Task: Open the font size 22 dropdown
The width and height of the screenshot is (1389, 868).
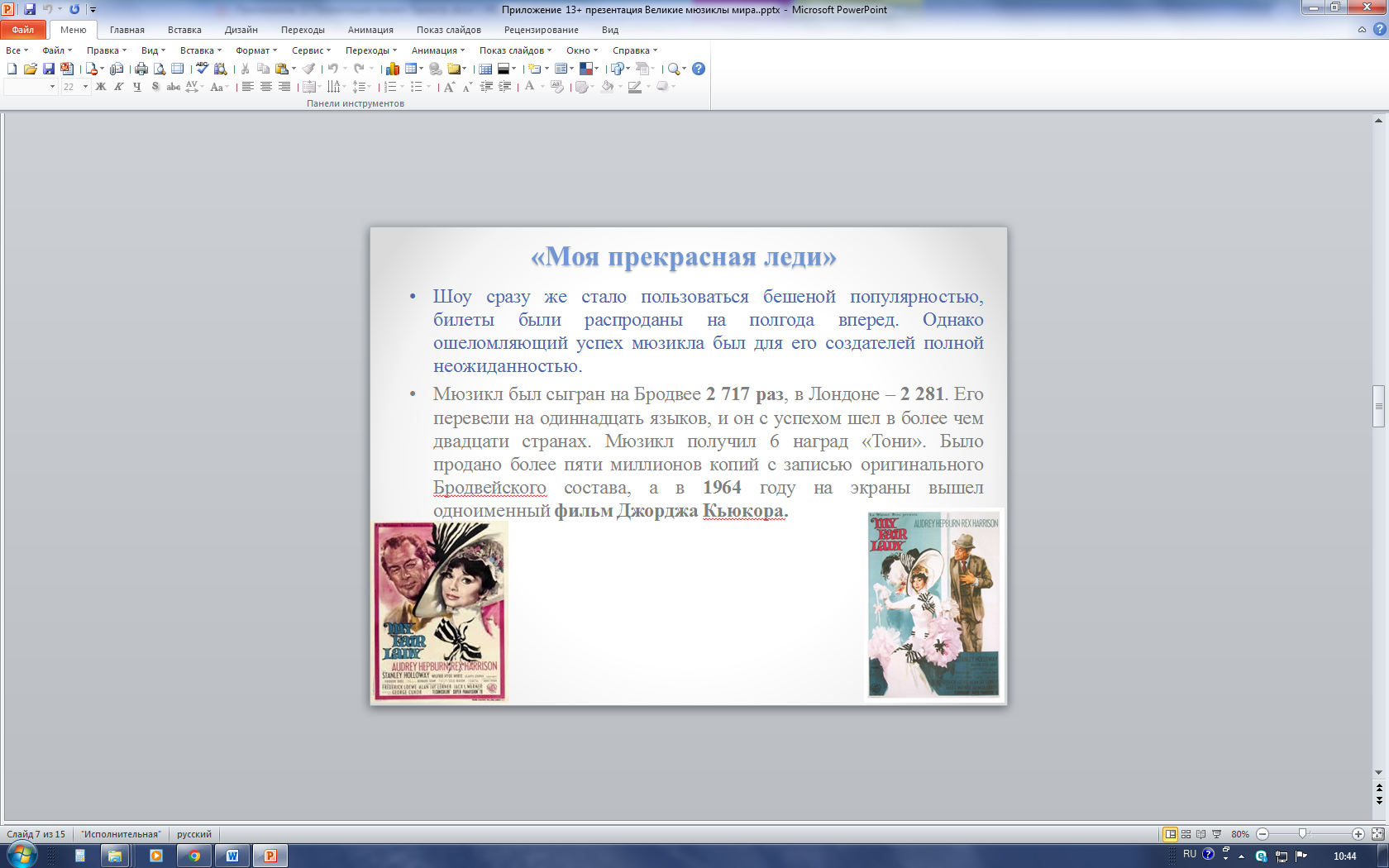Action: click(x=85, y=87)
